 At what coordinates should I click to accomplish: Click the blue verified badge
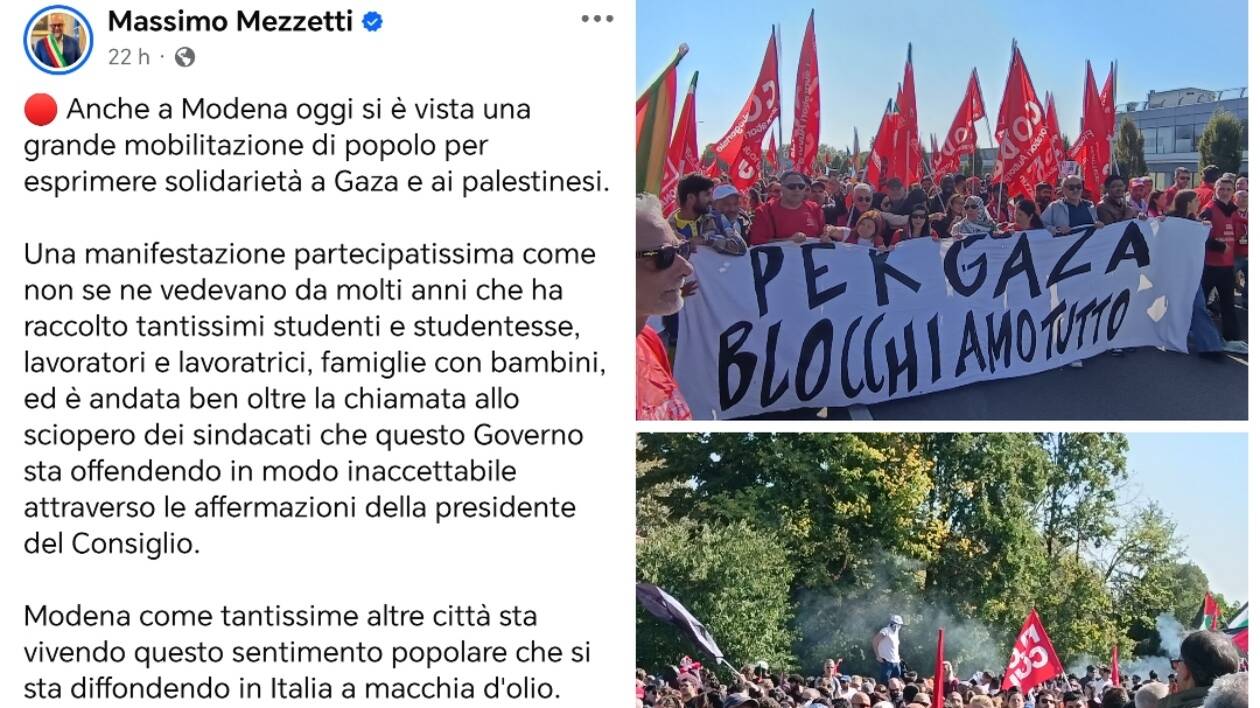click(372, 21)
